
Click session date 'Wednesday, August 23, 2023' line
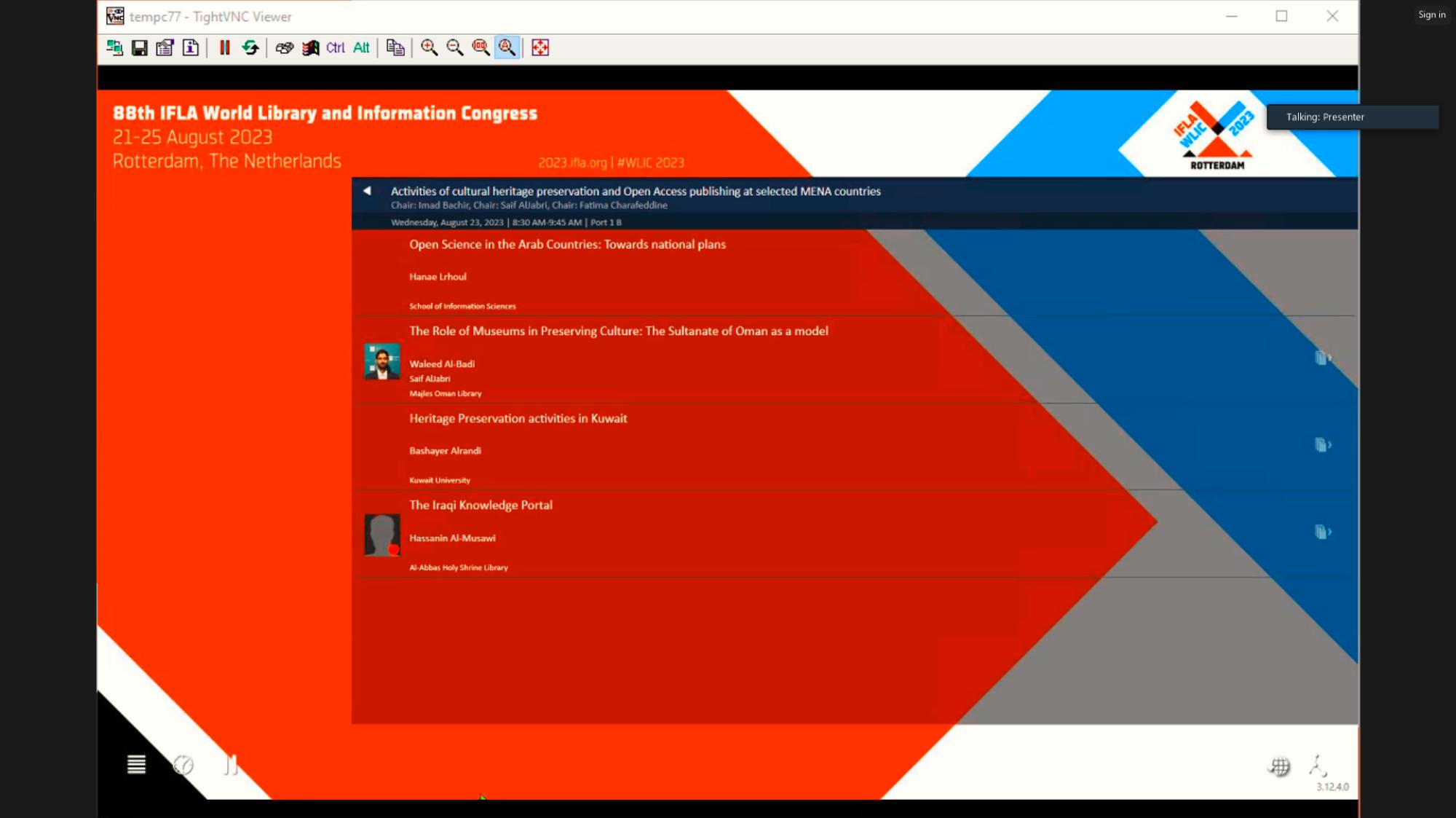coord(506,223)
